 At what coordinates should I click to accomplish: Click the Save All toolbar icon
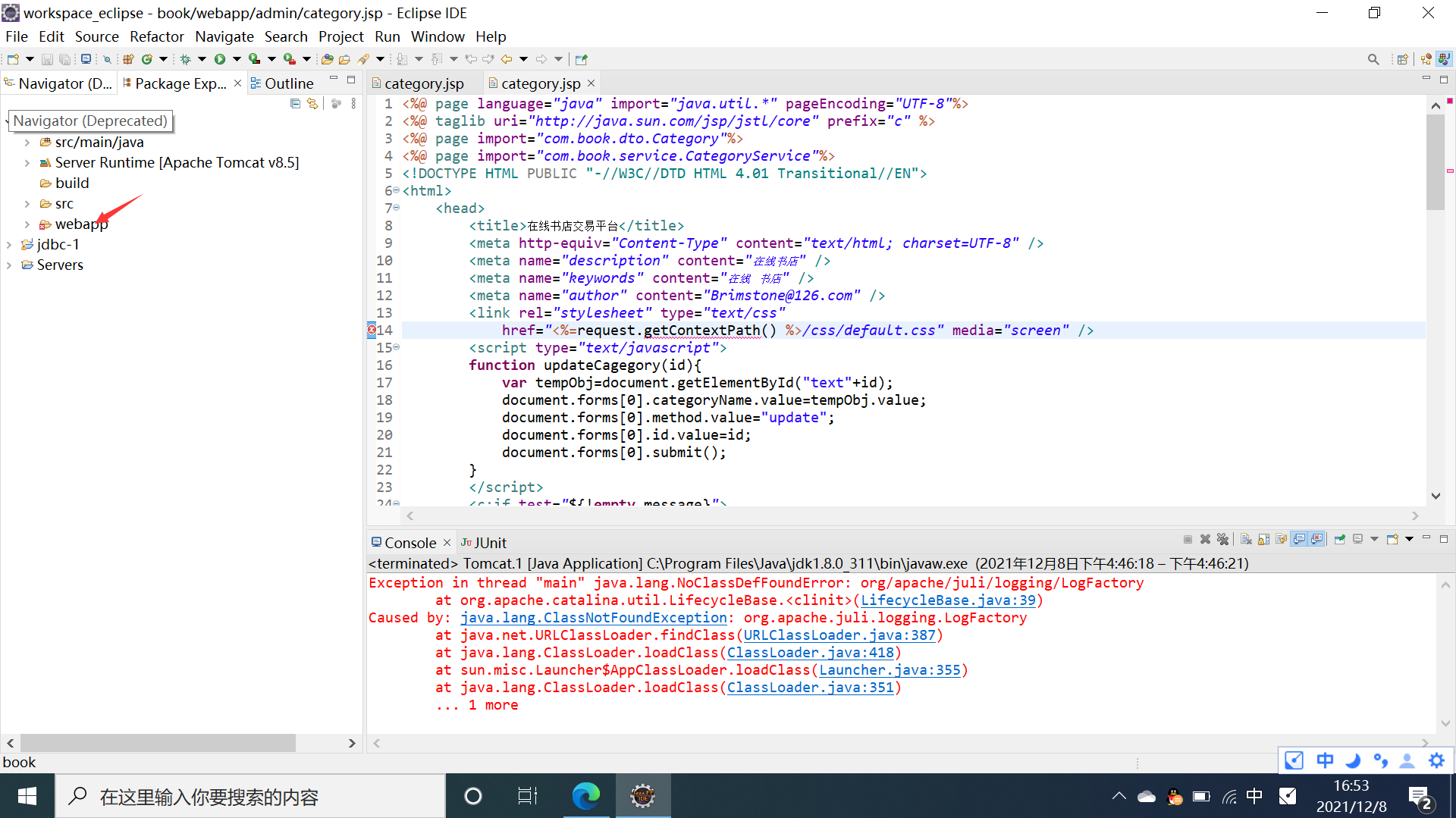click(64, 59)
